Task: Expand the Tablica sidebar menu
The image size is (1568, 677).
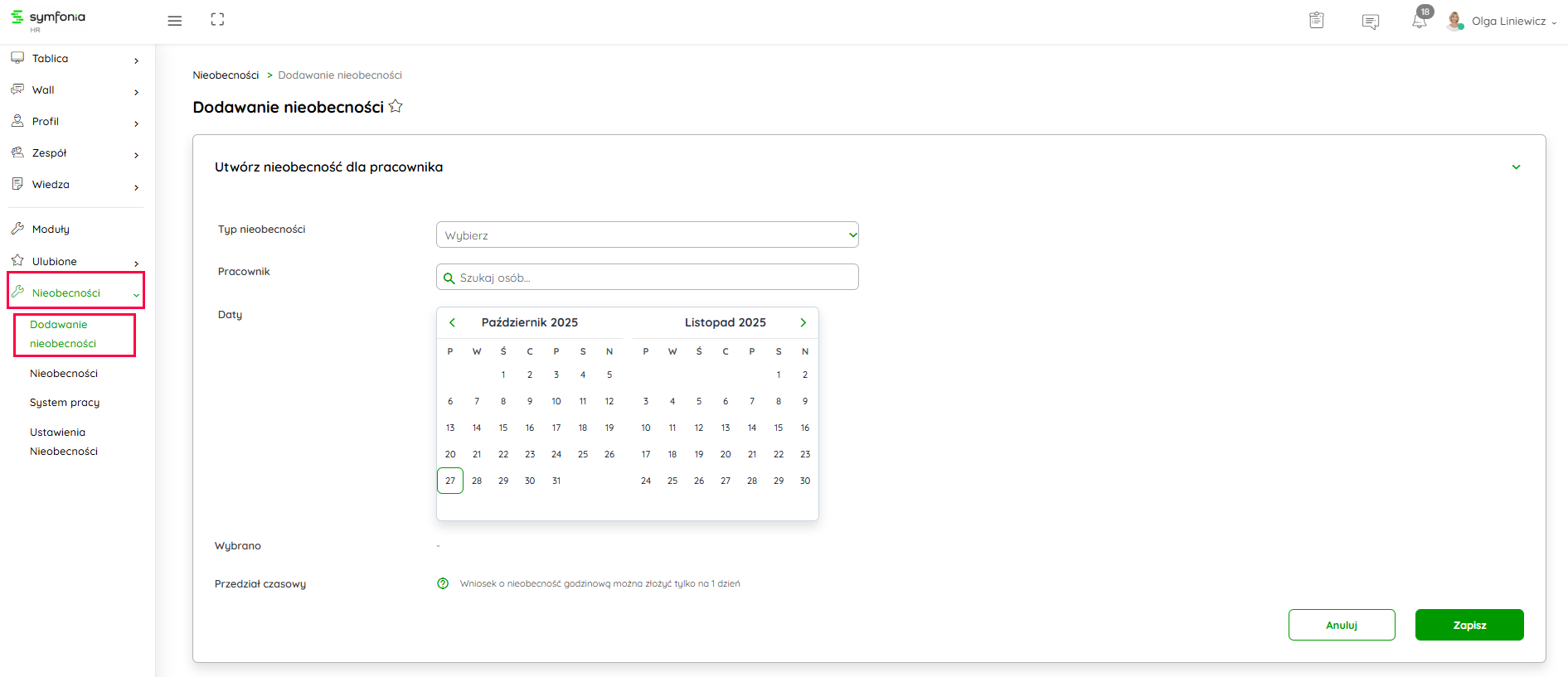Action: click(75, 59)
